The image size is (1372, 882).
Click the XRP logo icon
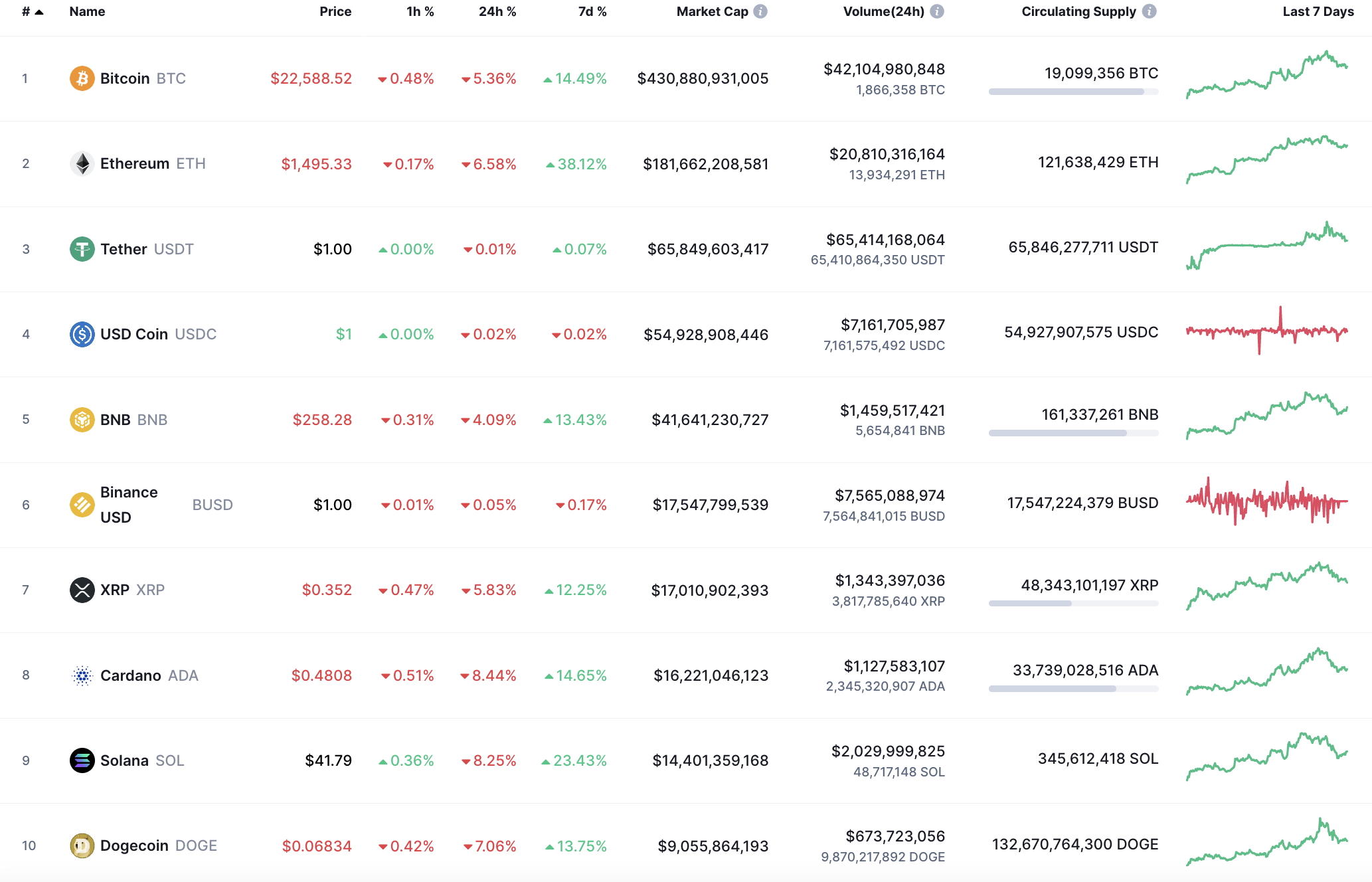(82, 590)
